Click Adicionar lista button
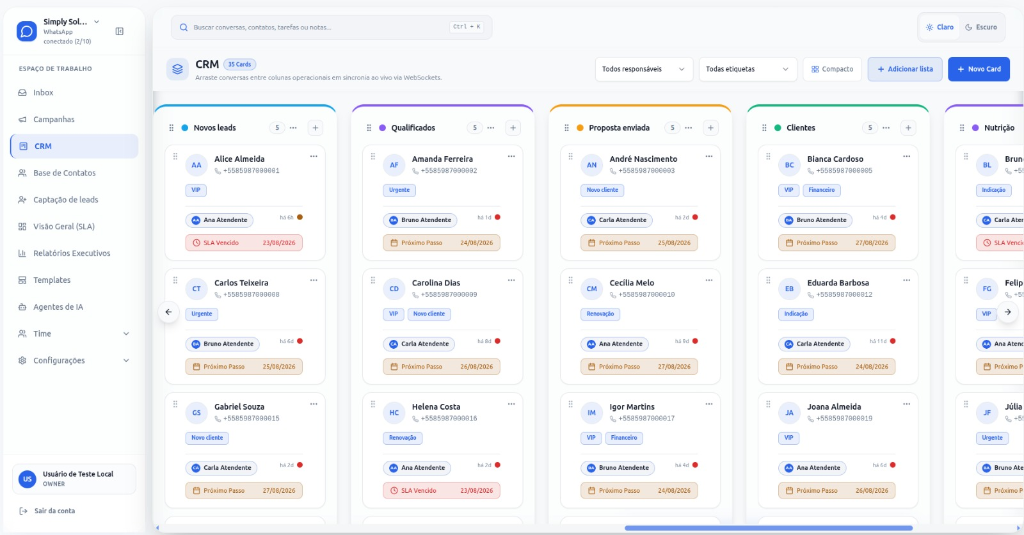1024x535 pixels. [904, 69]
